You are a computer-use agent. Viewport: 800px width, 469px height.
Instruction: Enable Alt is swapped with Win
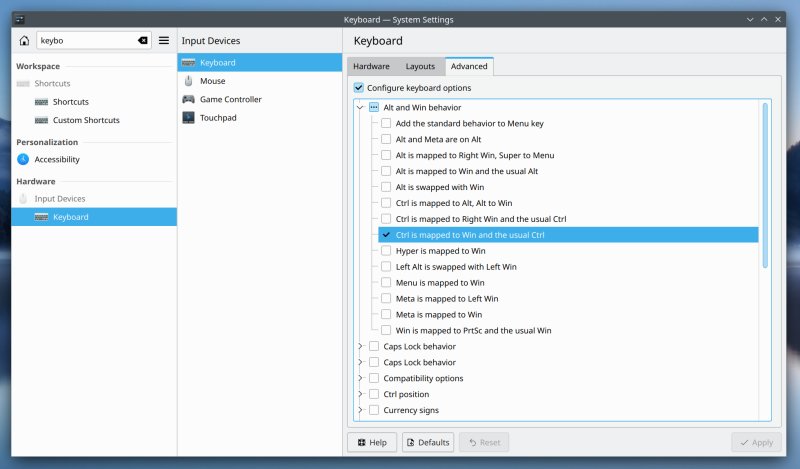pyautogui.click(x=386, y=187)
